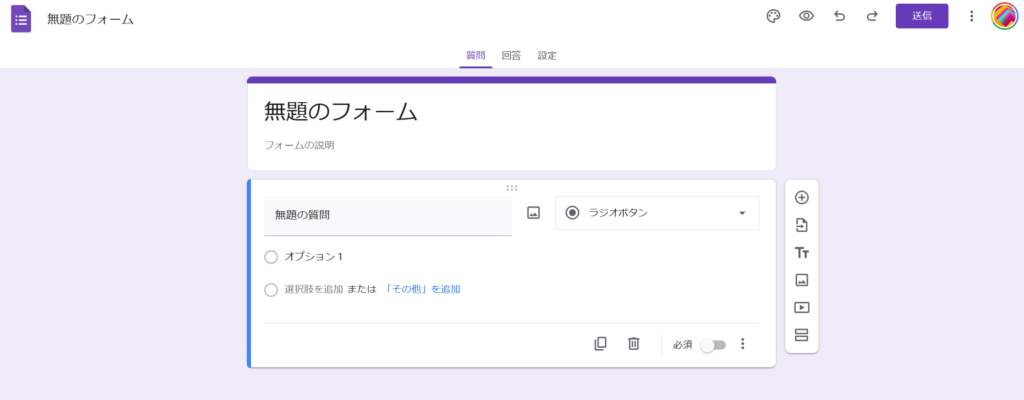Screen dimensions: 1024x400
Task: Preview the form with eye icon
Action: pos(806,16)
